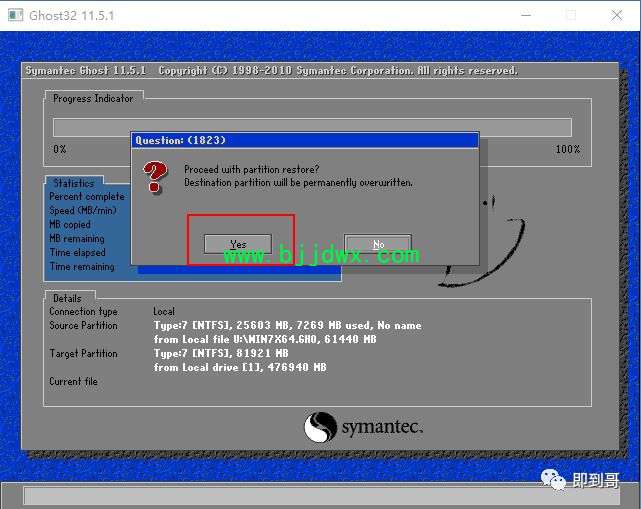
Task: Click the 'Local' connection value
Action: click(x=164, y=312)
